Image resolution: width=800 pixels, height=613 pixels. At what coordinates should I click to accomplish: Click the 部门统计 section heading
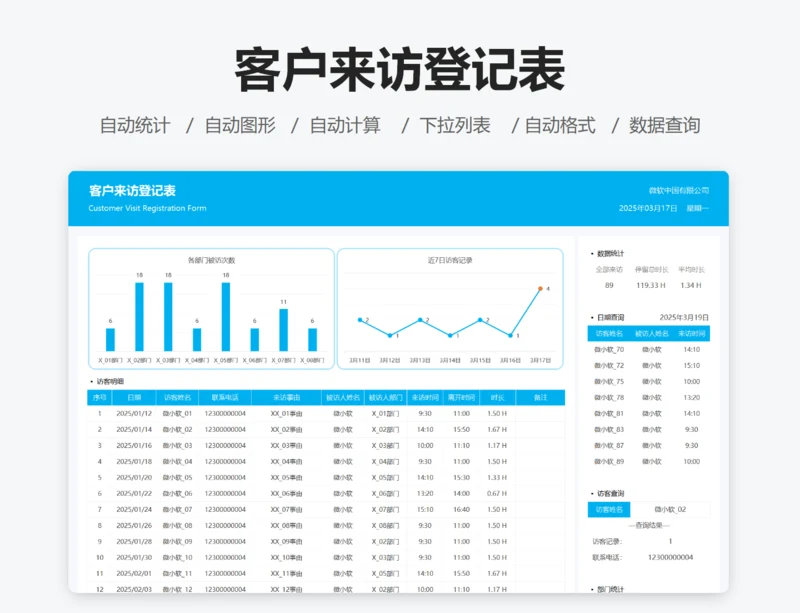(610, 590)
